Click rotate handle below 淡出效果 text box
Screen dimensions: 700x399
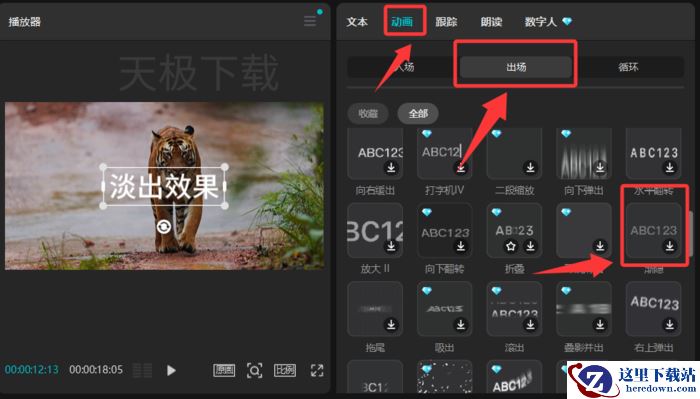(x=164, y=227)
